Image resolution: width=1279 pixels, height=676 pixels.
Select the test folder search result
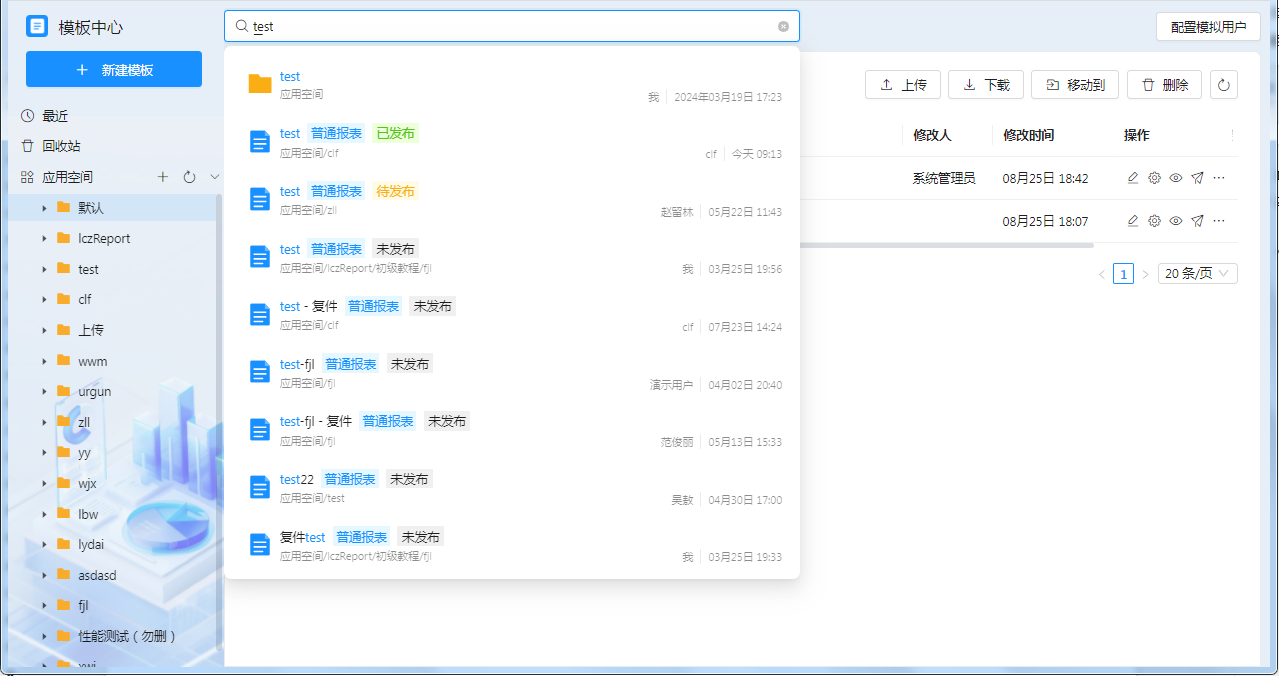[x=290, y=77]
